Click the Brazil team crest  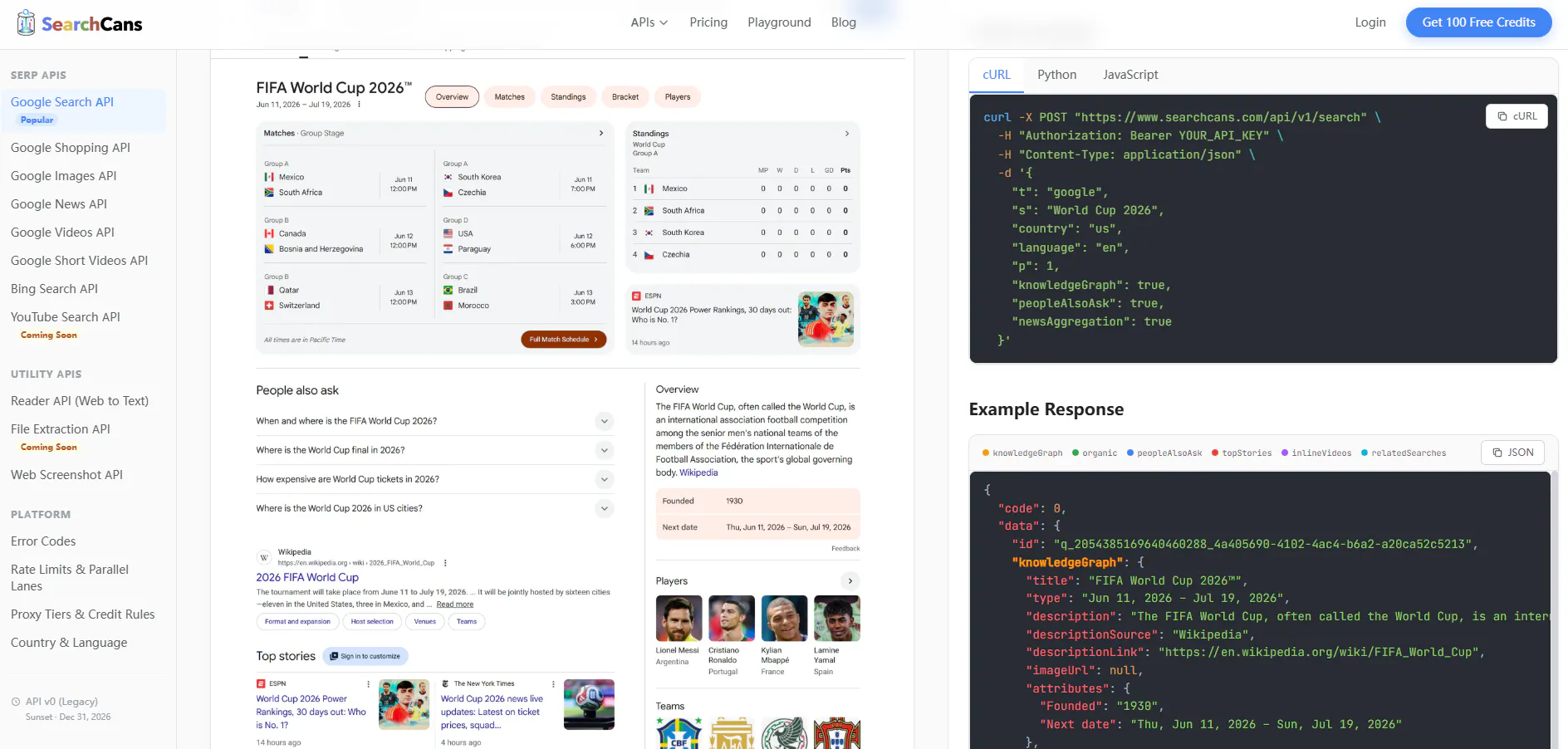pyautogui.click(x=679, y=733)
